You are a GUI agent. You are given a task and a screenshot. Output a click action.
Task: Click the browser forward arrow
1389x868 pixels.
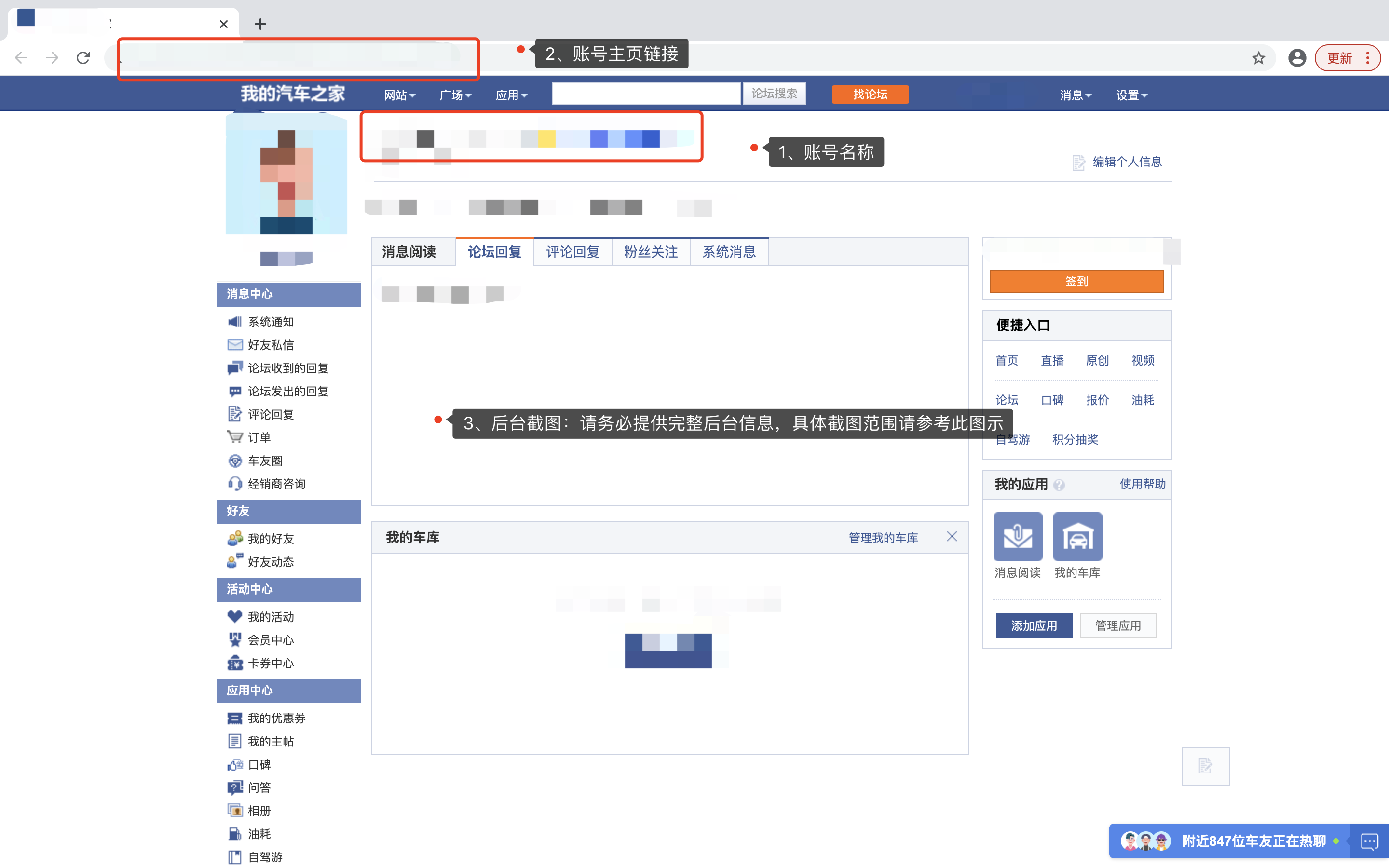52,58
